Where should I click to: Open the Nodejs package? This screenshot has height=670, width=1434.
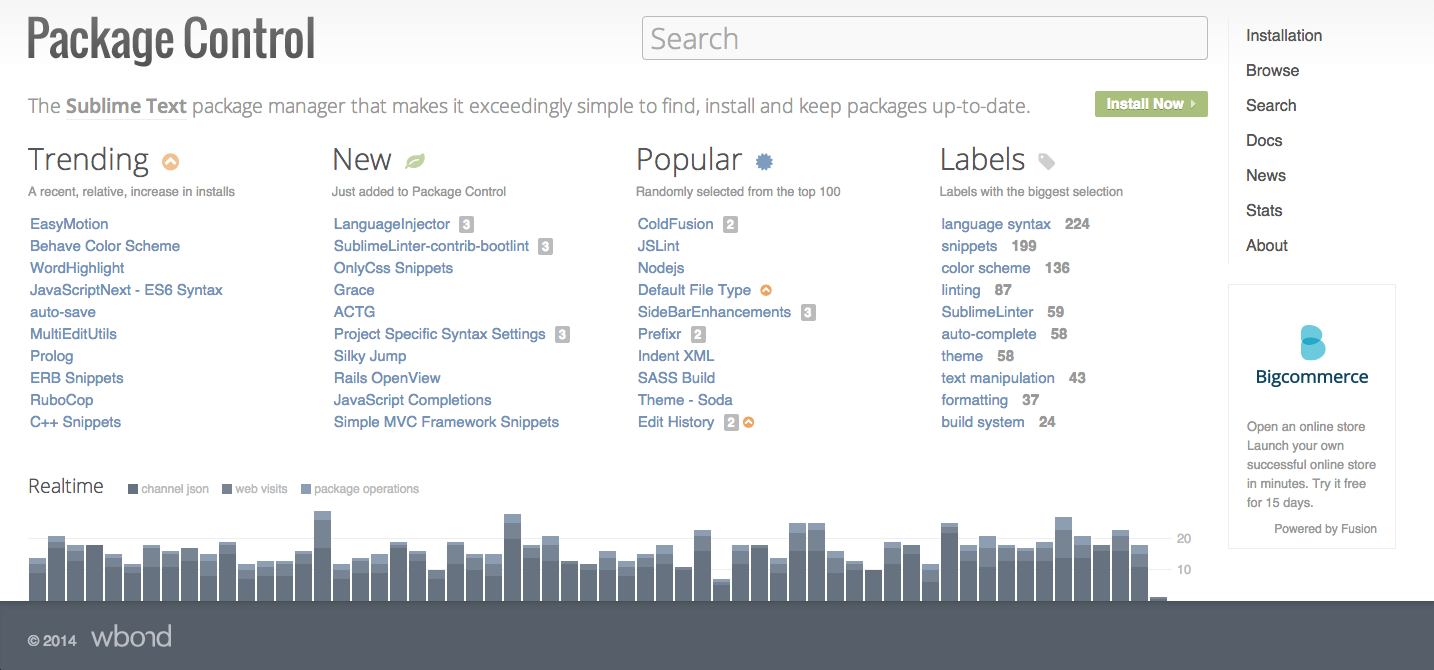[x=661, y=268]
